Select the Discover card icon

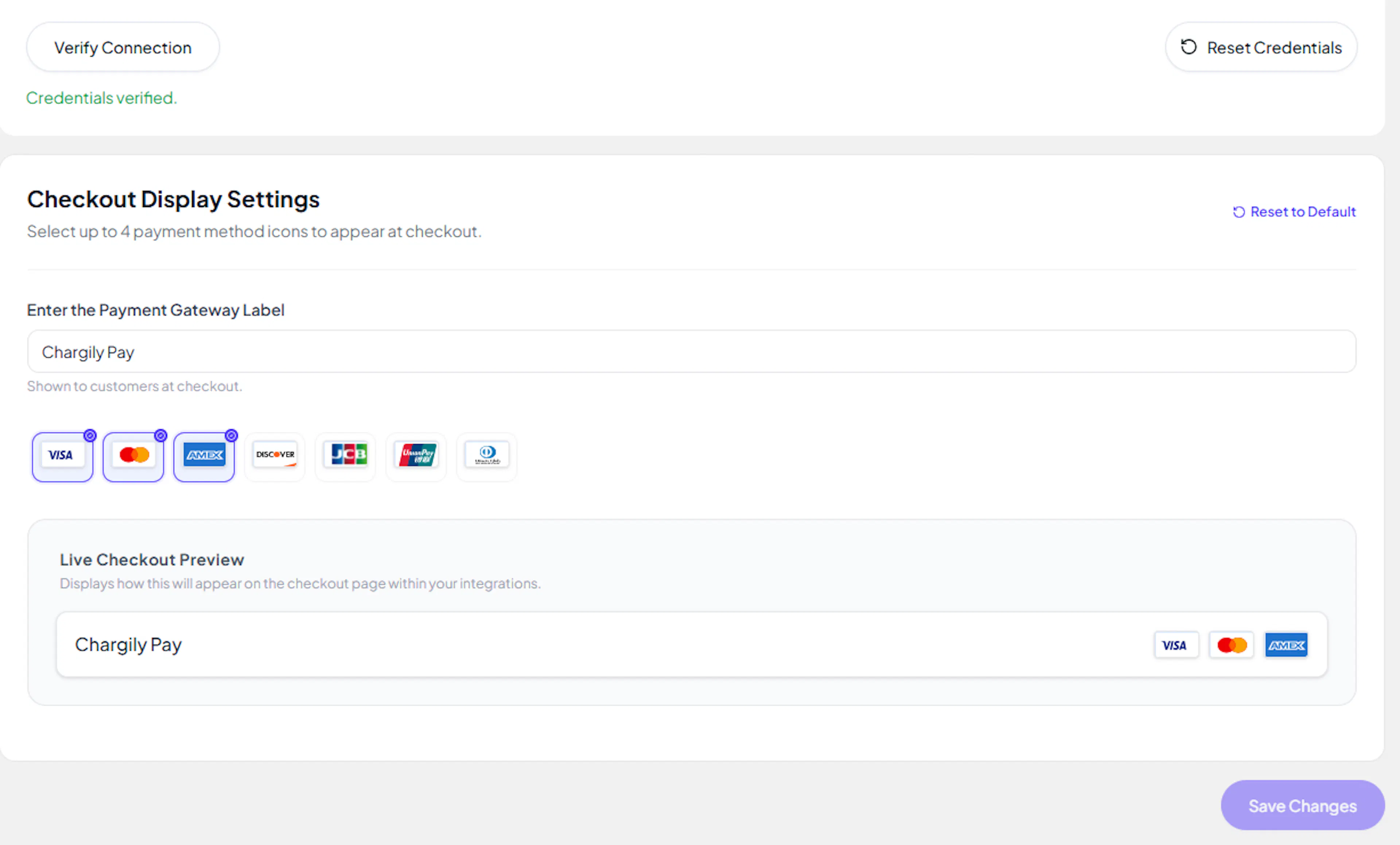[x=275, y=457]
